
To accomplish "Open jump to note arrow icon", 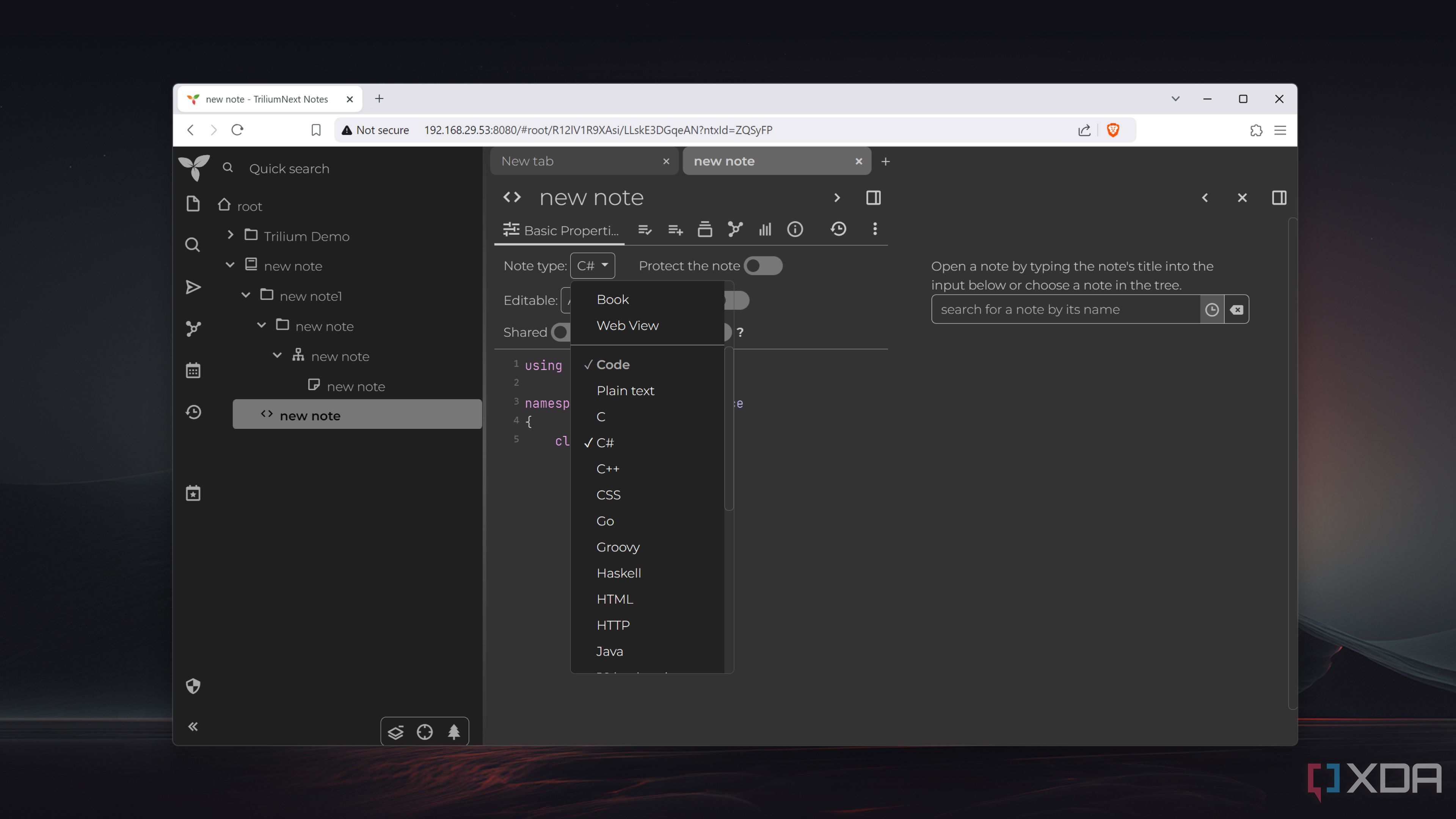I will [x=193, y=287].
